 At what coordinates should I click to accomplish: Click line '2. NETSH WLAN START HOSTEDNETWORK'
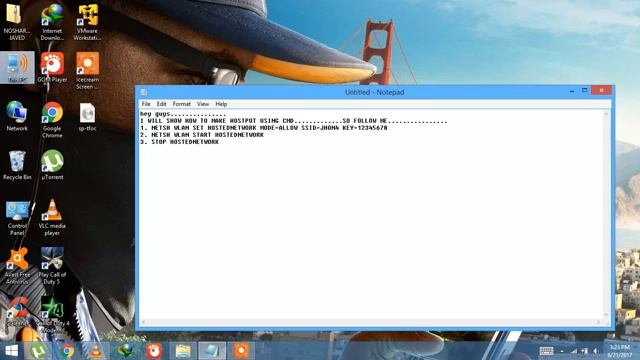[x=202, y=135]
